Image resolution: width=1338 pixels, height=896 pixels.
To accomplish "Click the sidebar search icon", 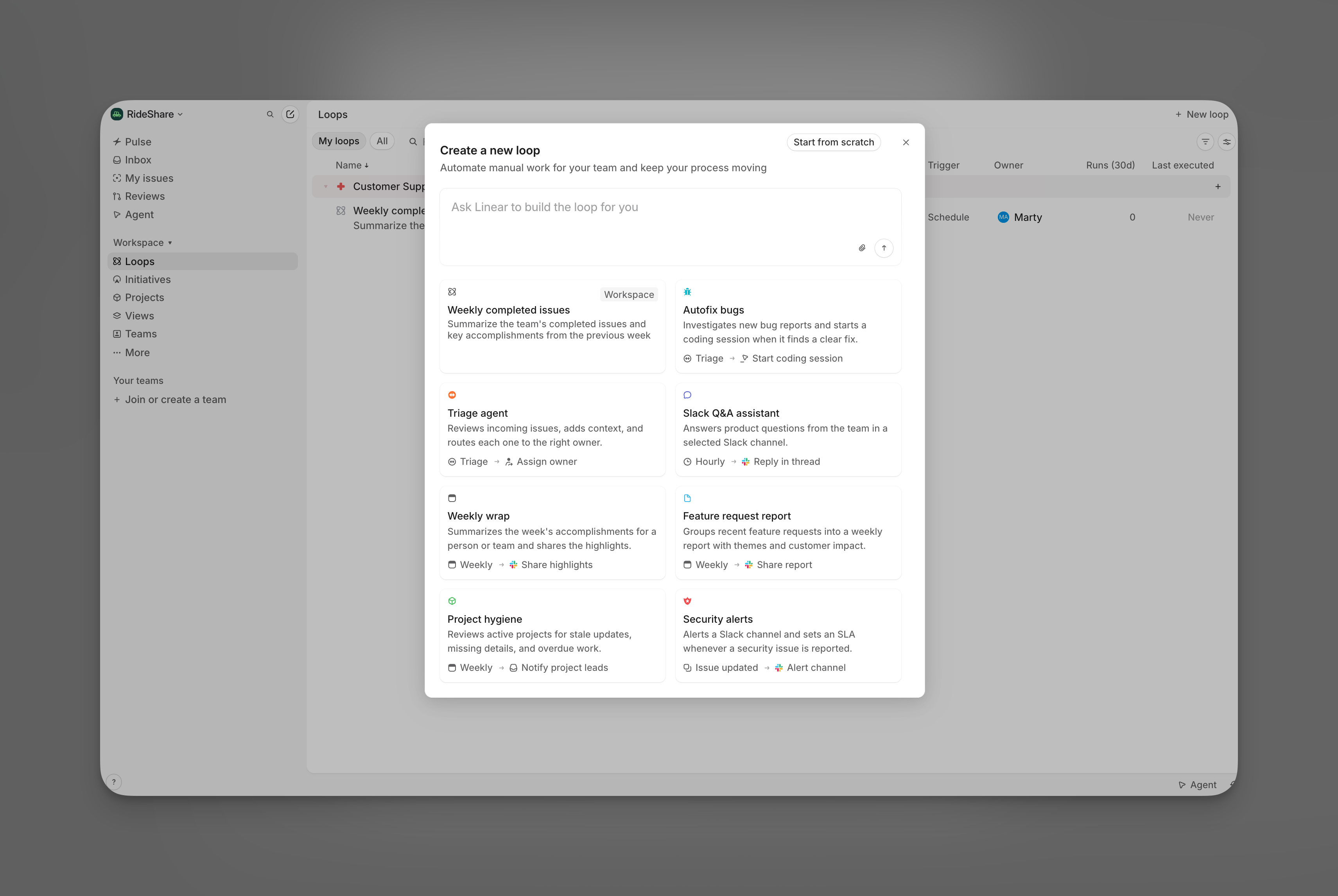I will [270, 114].
